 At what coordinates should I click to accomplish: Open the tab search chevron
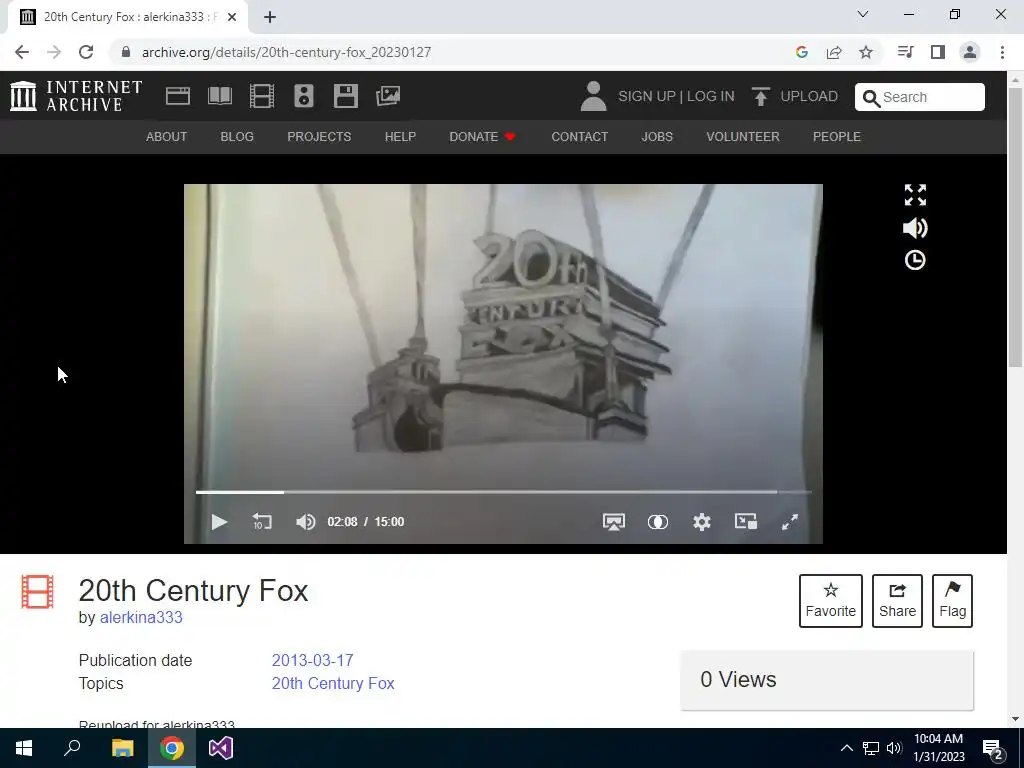click(x=863, y=14)
